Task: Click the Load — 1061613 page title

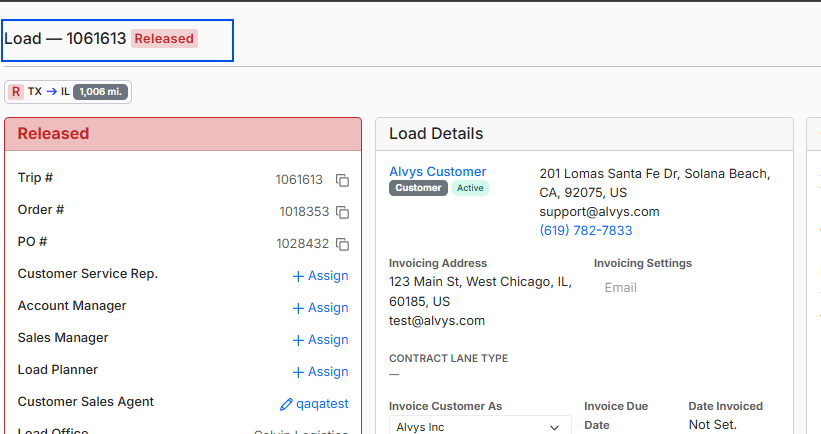Action: (x=65, y=39)
